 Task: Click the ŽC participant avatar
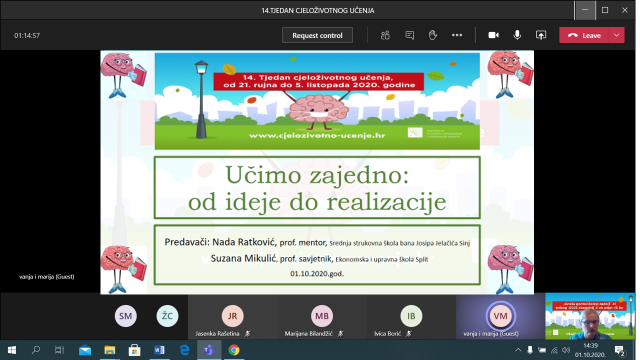coord(167,316)
